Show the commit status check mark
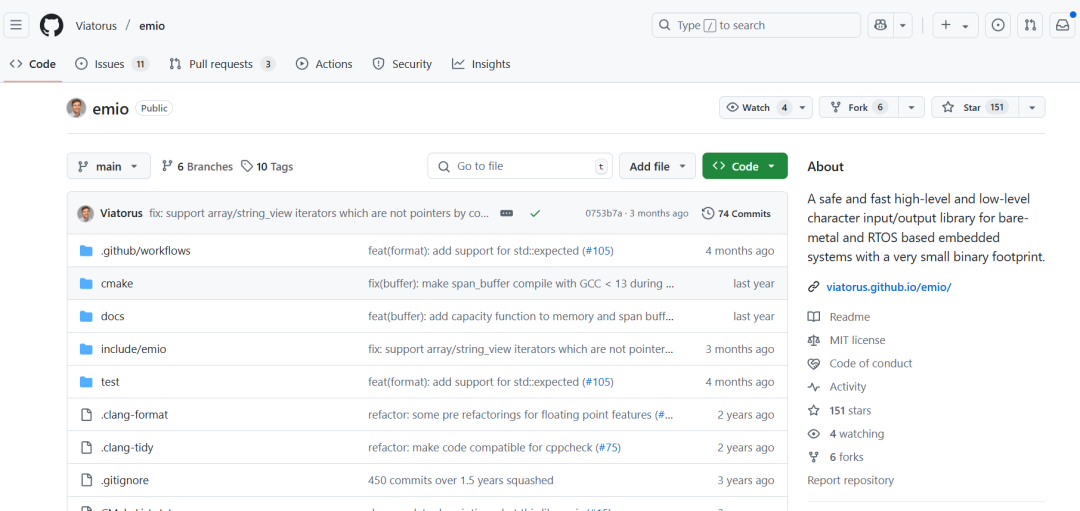 [x=535, y=213]
